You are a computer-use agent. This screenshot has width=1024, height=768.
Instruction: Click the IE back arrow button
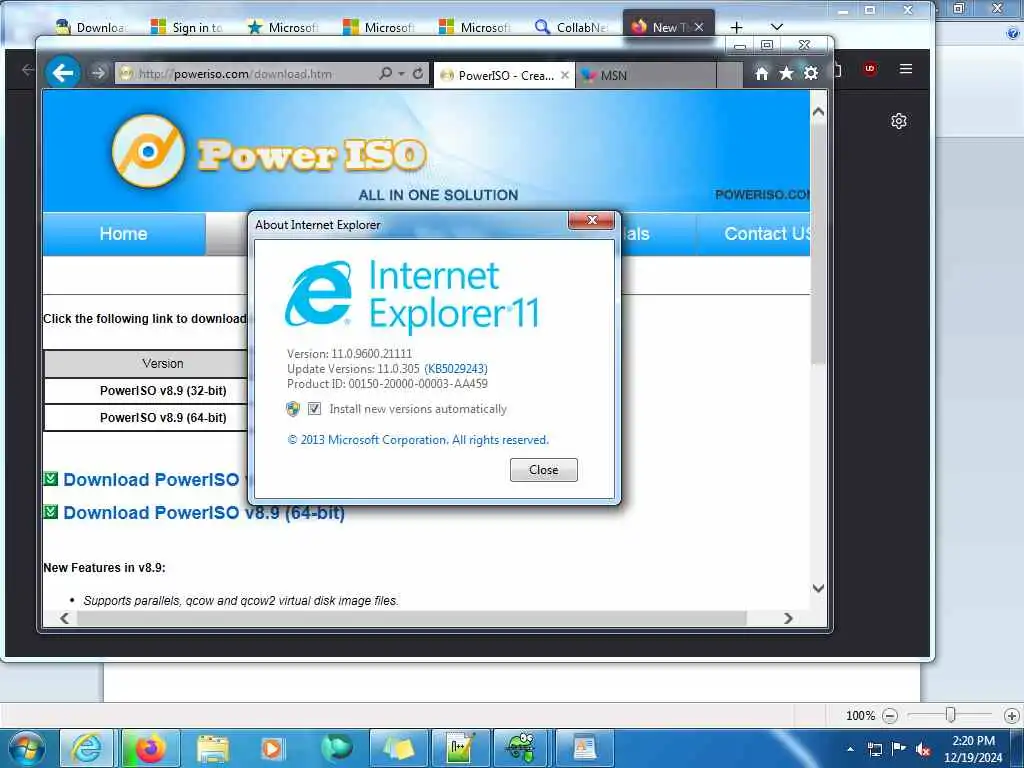(x=63, y=72)
